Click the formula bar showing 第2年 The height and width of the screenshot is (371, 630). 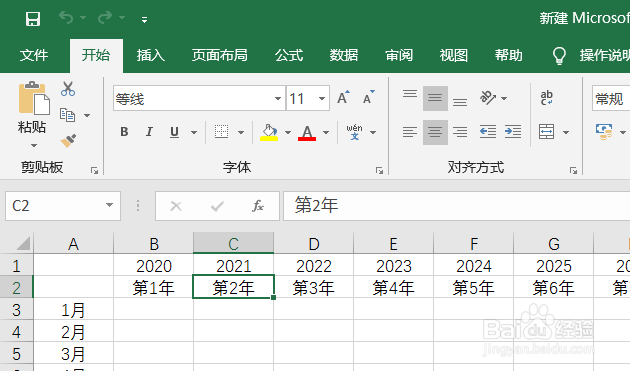tap(456, 206)
